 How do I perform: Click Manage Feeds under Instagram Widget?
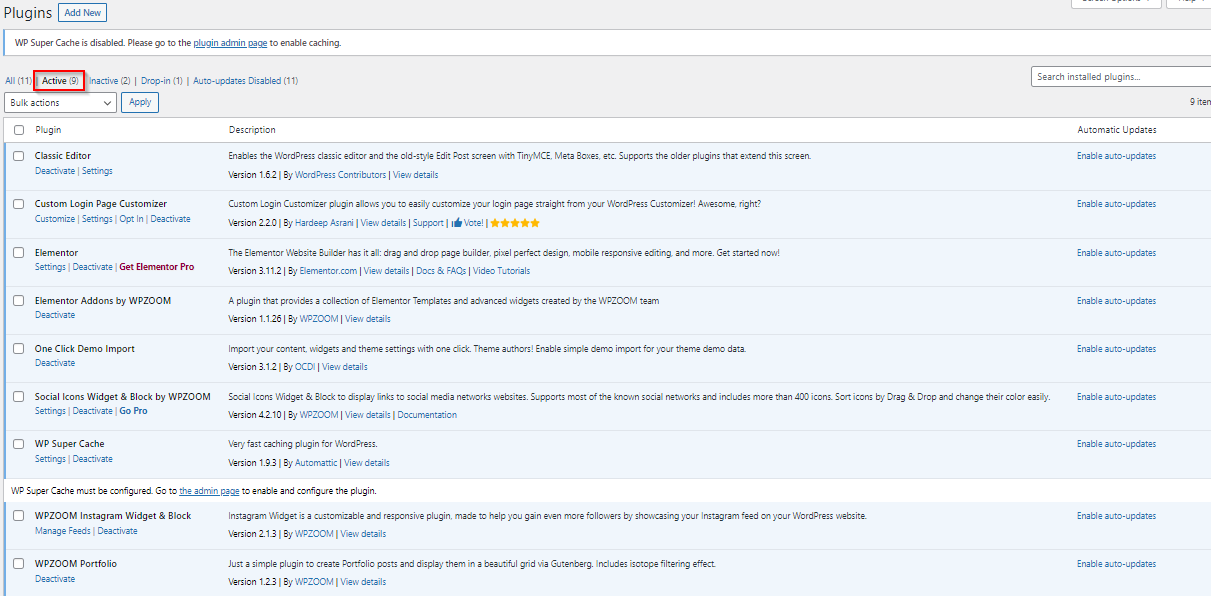[x=62, y=531]
